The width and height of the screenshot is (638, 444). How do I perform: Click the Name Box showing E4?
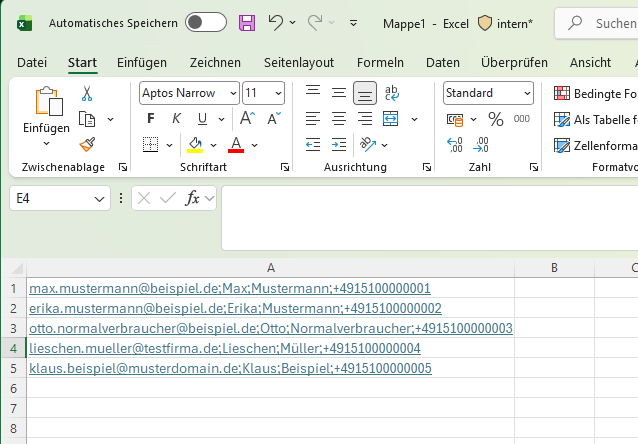pos(51,199)
